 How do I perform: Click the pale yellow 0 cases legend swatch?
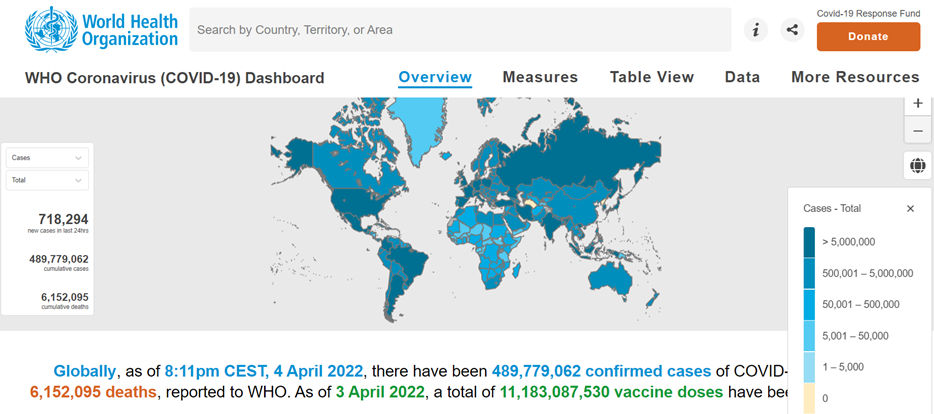pyautogui.click(x=808, y=397)
